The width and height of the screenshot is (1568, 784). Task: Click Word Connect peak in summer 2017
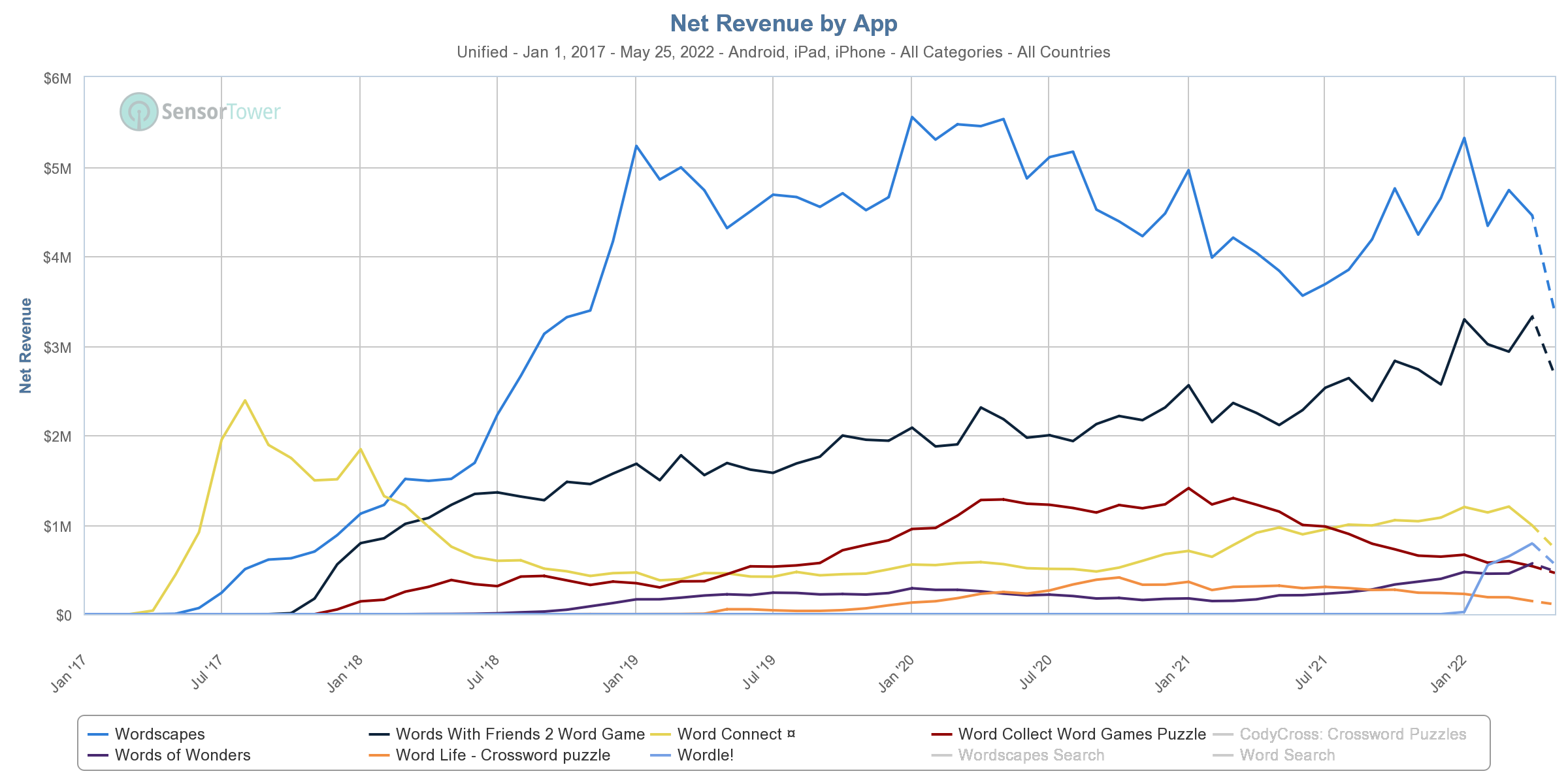[244, 400]
